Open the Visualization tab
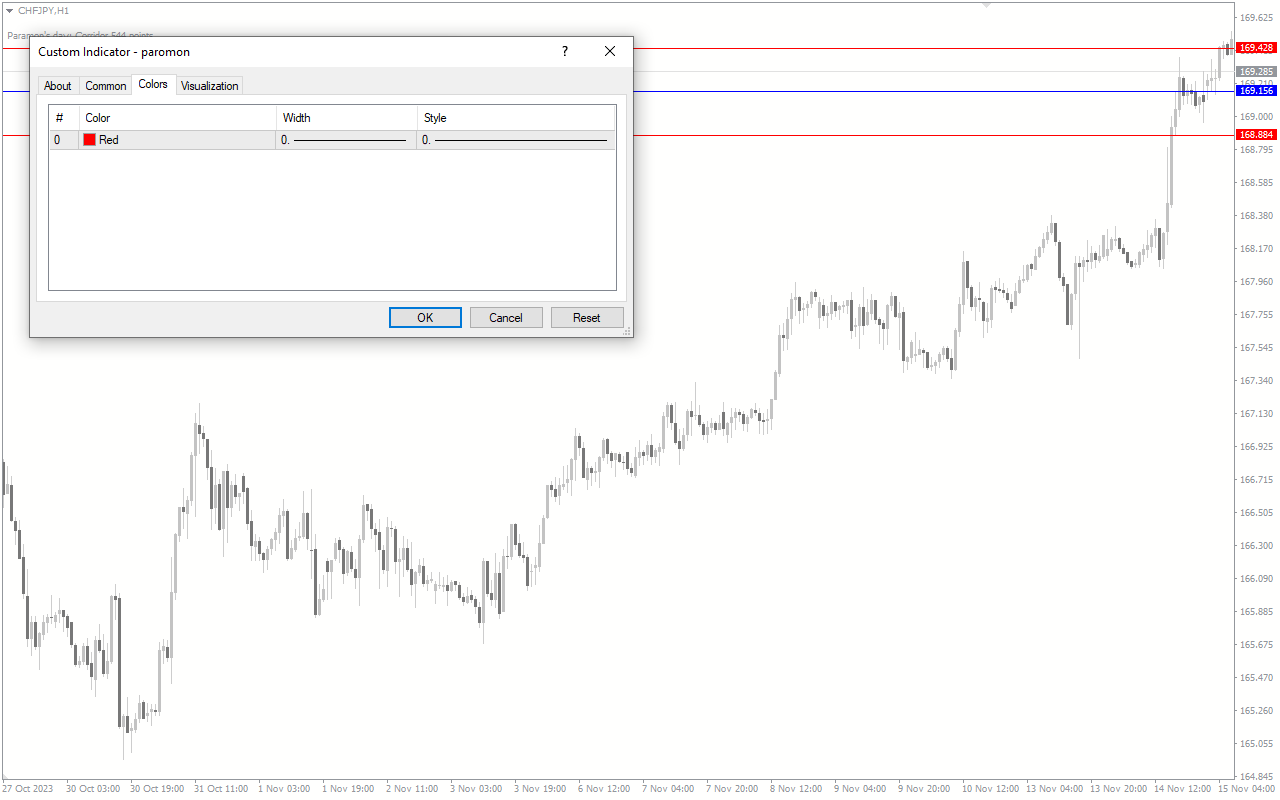The image size is (1280, 800). click(x=210, y=86)
